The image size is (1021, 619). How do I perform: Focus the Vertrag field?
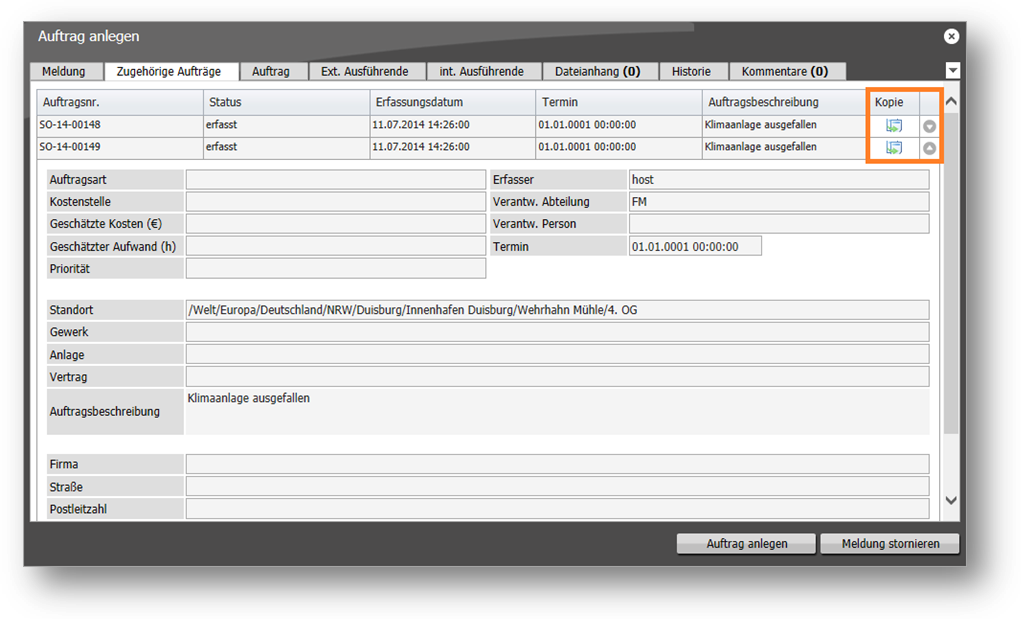(x=557, y=376)
